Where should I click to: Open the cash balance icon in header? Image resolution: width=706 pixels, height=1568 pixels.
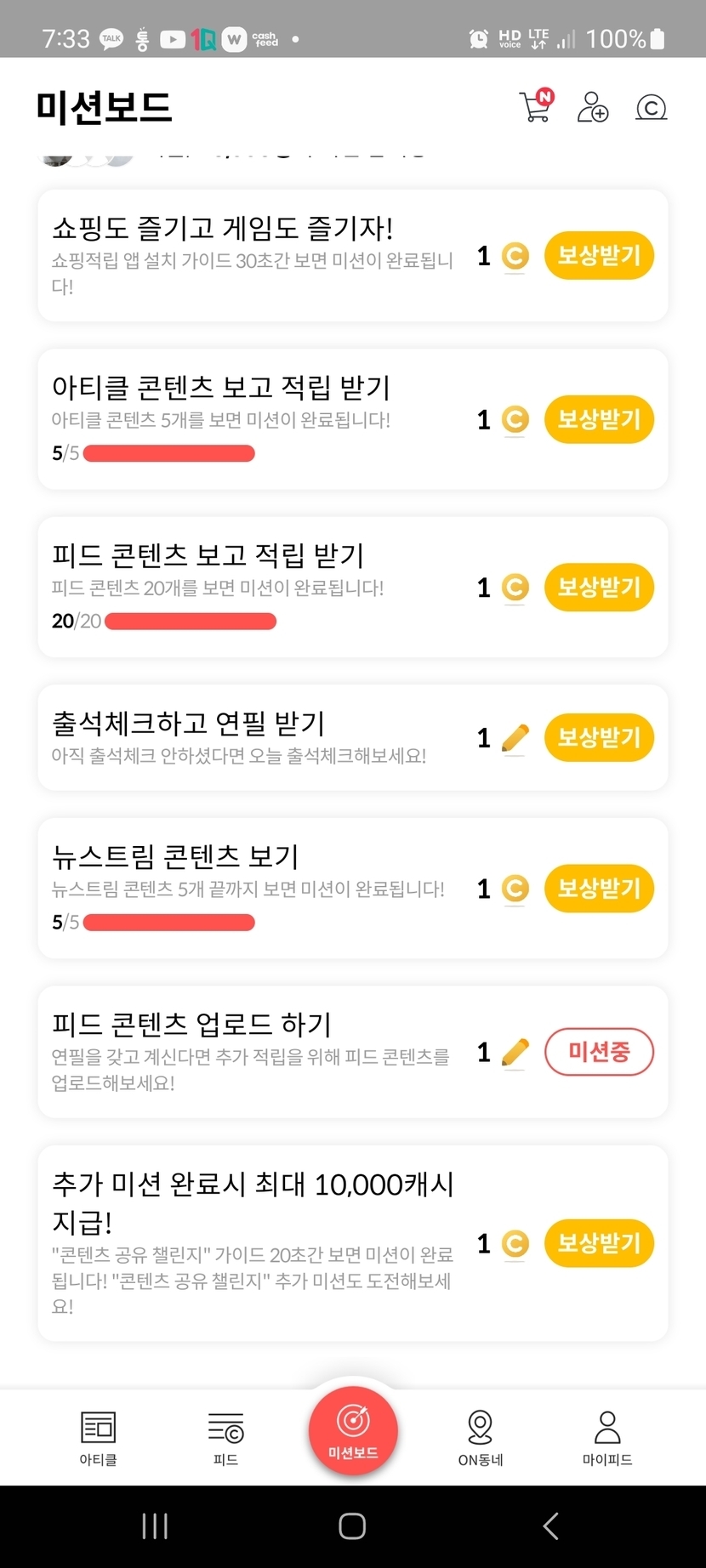pyautogui.click(x=651, y=107)
